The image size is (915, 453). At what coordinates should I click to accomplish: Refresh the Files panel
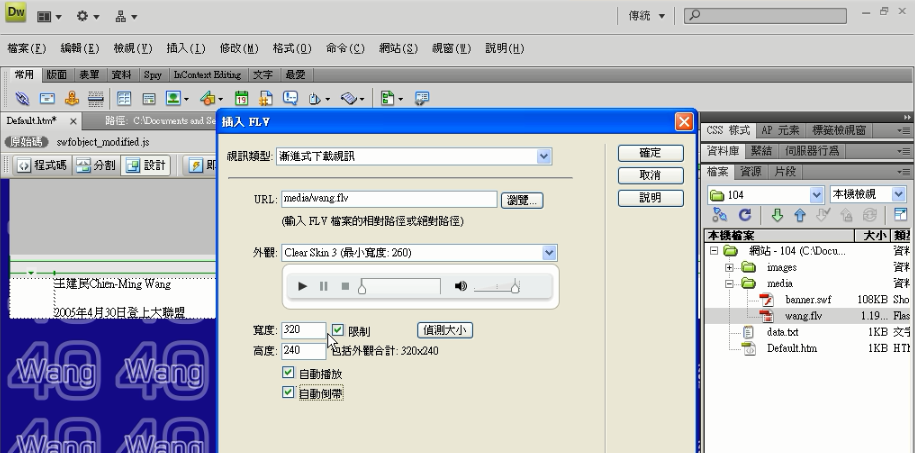pos(745,215)
